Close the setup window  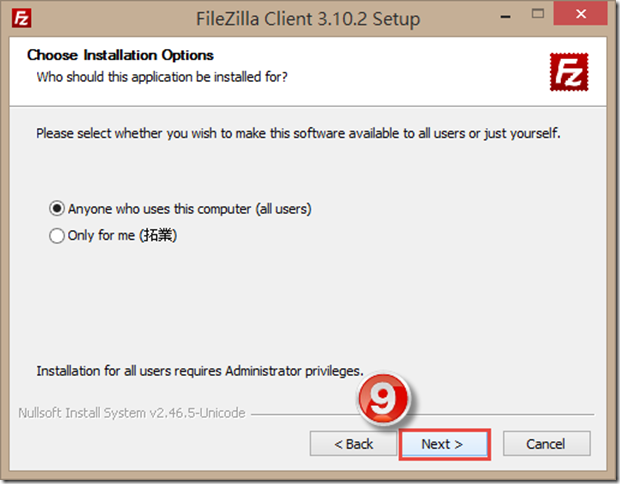[580, 14]
